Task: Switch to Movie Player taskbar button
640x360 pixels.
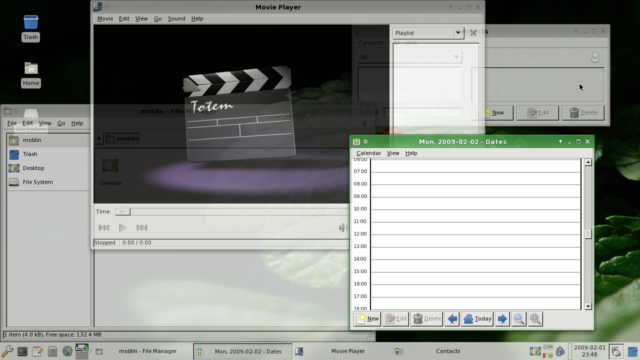Action: (342, 351)
